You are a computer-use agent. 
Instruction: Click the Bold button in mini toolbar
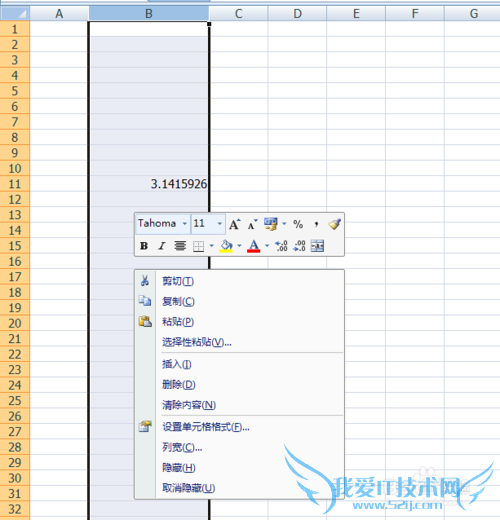tap(144, 246)
